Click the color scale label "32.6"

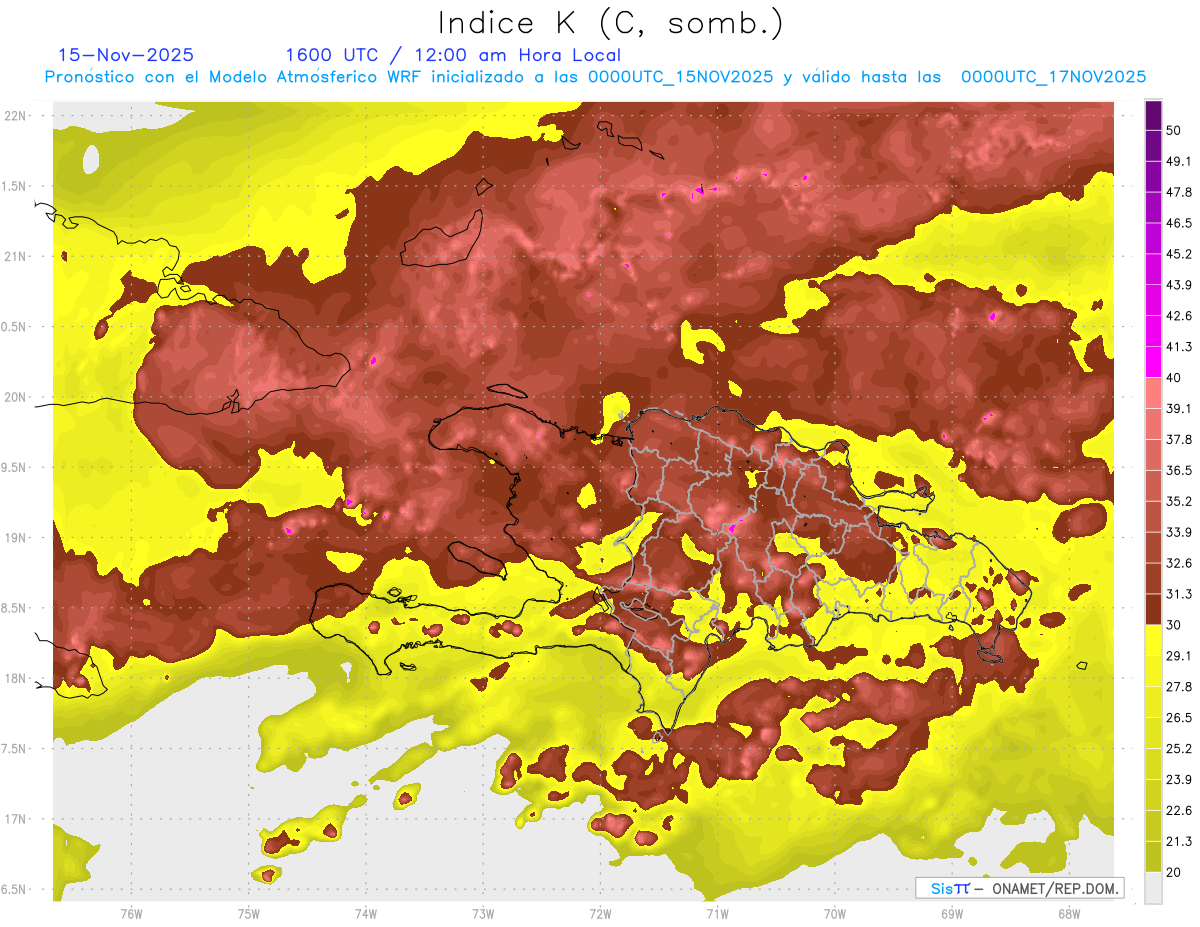point(1179,563)
